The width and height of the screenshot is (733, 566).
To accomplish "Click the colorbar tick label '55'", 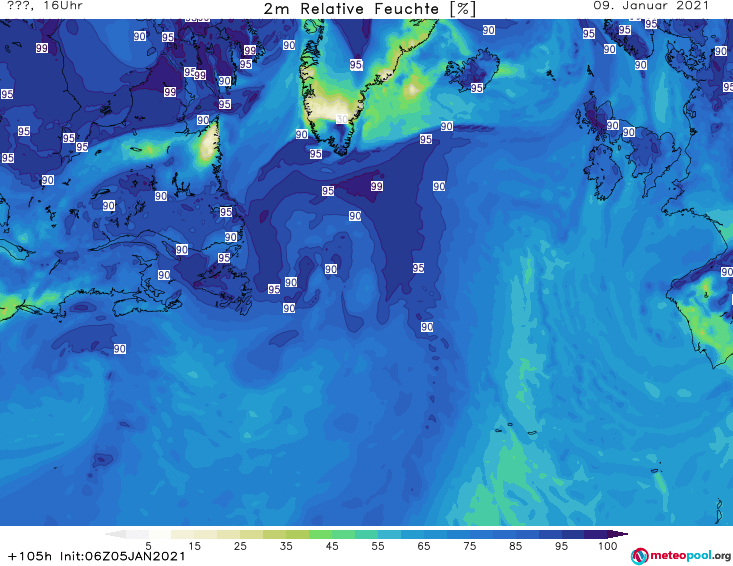I will 378,546.
